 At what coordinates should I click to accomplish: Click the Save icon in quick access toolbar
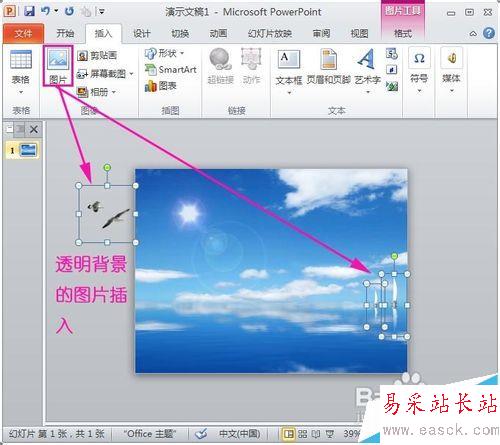30,12
